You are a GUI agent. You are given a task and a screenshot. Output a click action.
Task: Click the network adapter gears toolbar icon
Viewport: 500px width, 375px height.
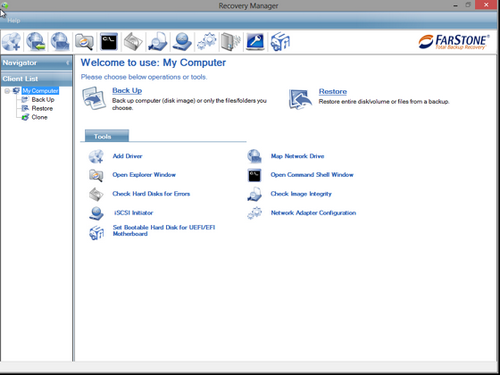(206, 42)
